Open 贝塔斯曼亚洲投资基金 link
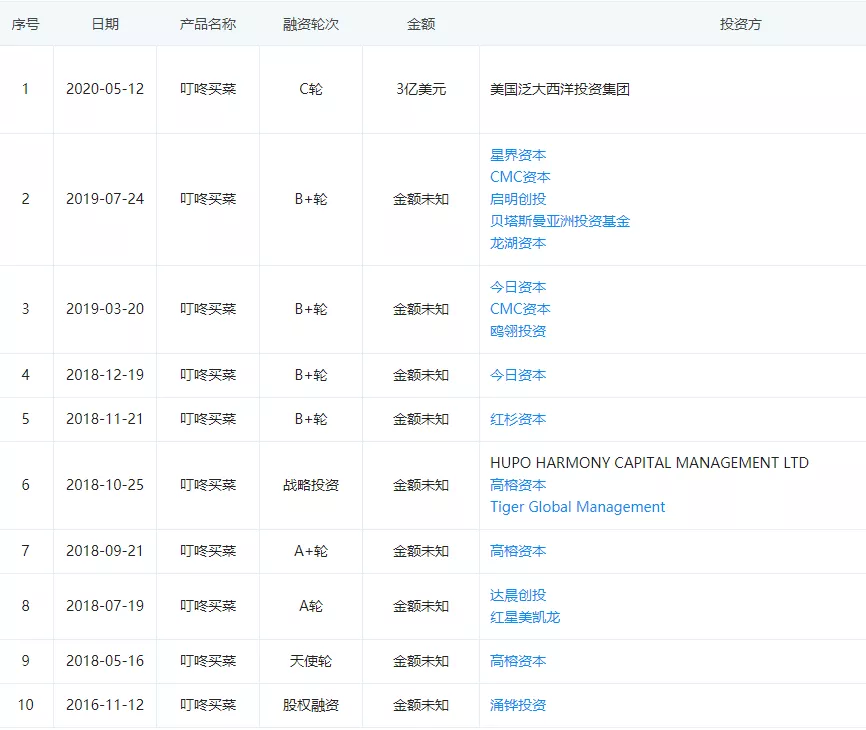The width and height of the screenshot is (866, 730). coord(559,221)
